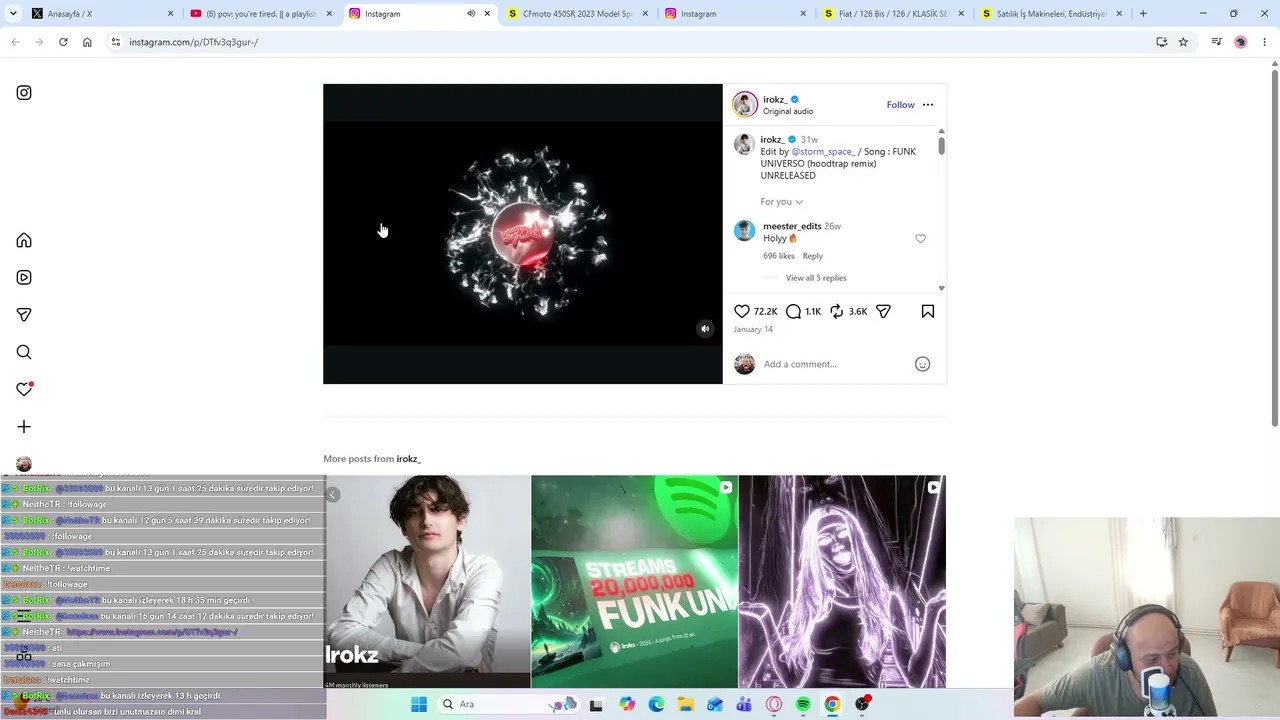Open the @storm_space_ mention link
The width and height of the screenshot is (1280, 720).
tap(823, 152)
